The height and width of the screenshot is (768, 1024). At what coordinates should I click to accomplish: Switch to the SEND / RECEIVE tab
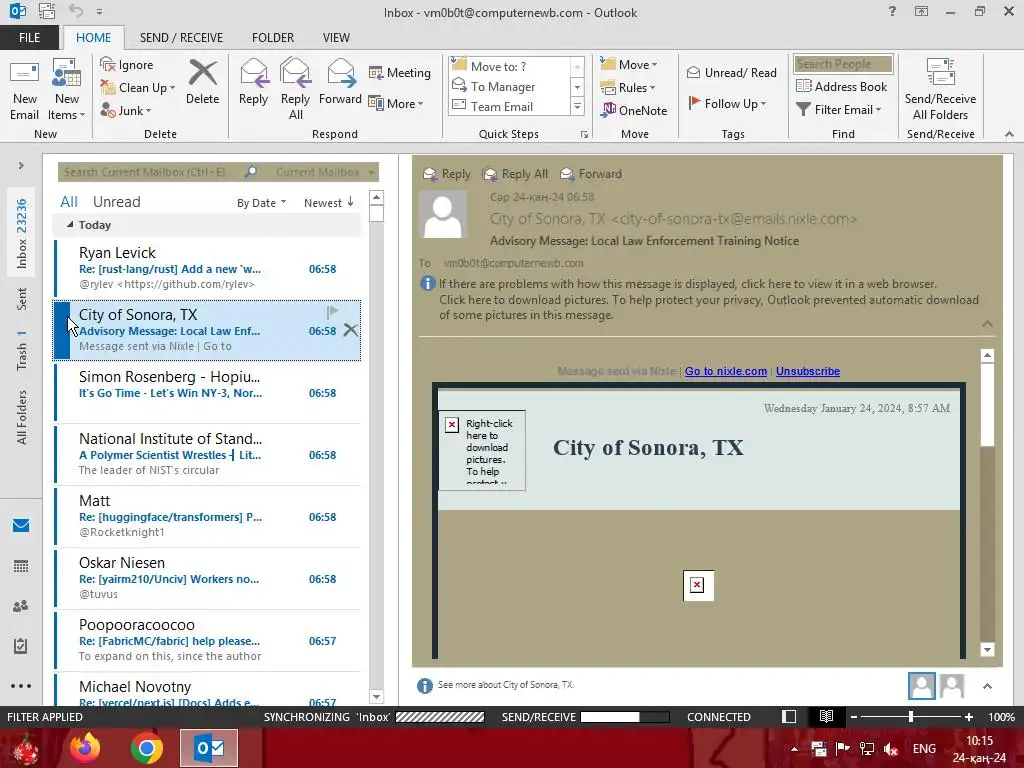tap(181, 38)
